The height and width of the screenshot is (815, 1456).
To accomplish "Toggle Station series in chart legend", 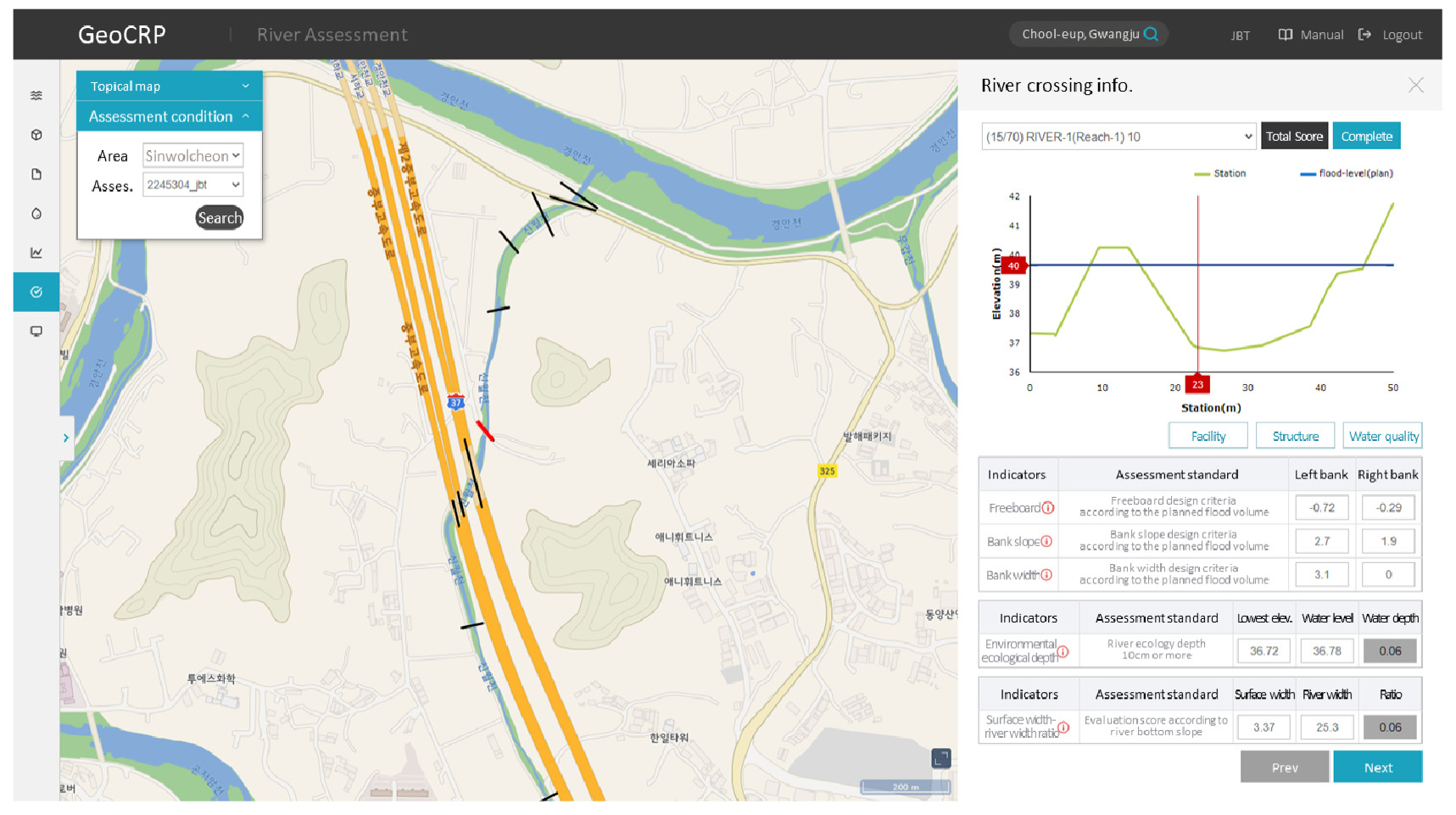I will (x=1220, y=174).
